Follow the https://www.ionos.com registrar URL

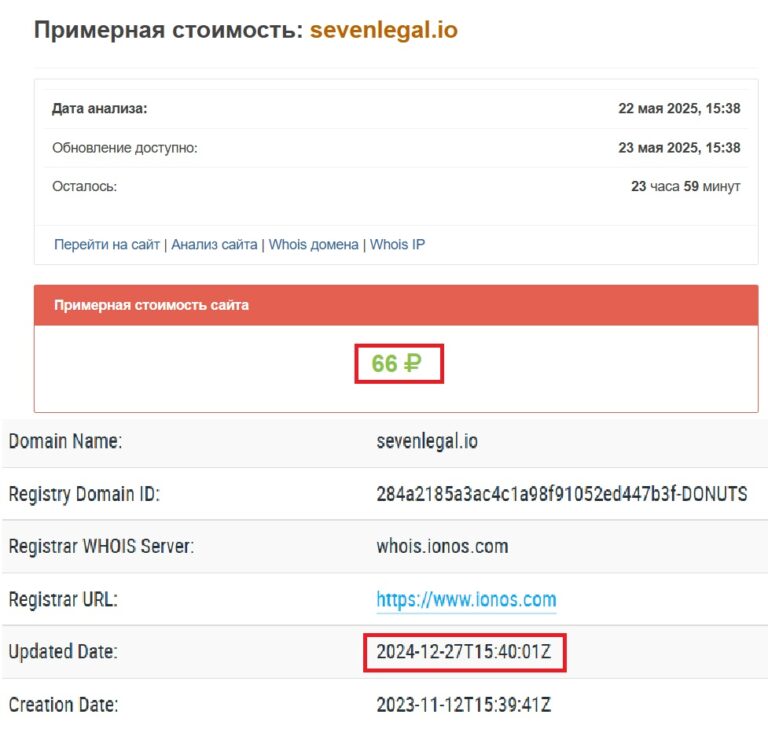tap(466, 600)
